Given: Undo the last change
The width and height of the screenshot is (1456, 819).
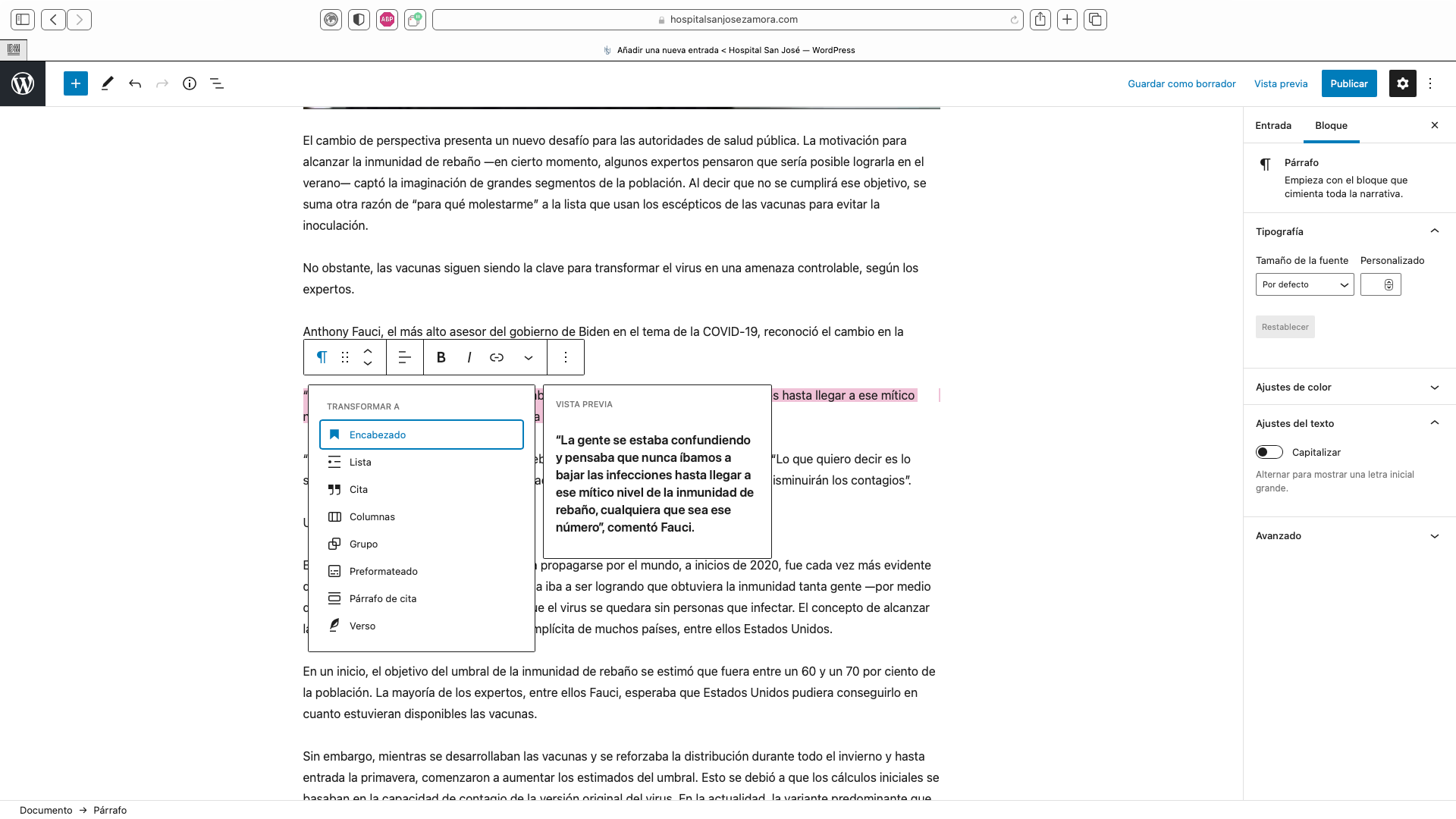Looking at the screenshot, I should click(x=135, y=83).
